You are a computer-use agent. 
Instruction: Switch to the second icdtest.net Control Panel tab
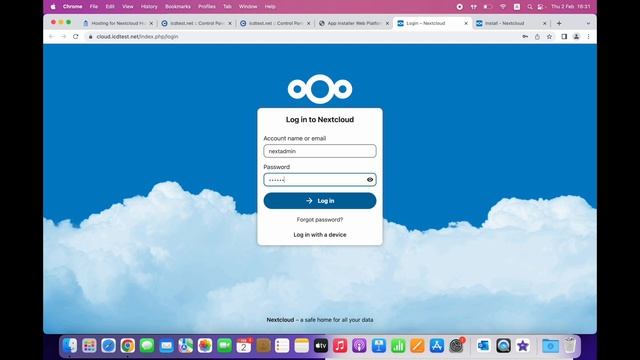pyautogui.click(x=275, y=23)
